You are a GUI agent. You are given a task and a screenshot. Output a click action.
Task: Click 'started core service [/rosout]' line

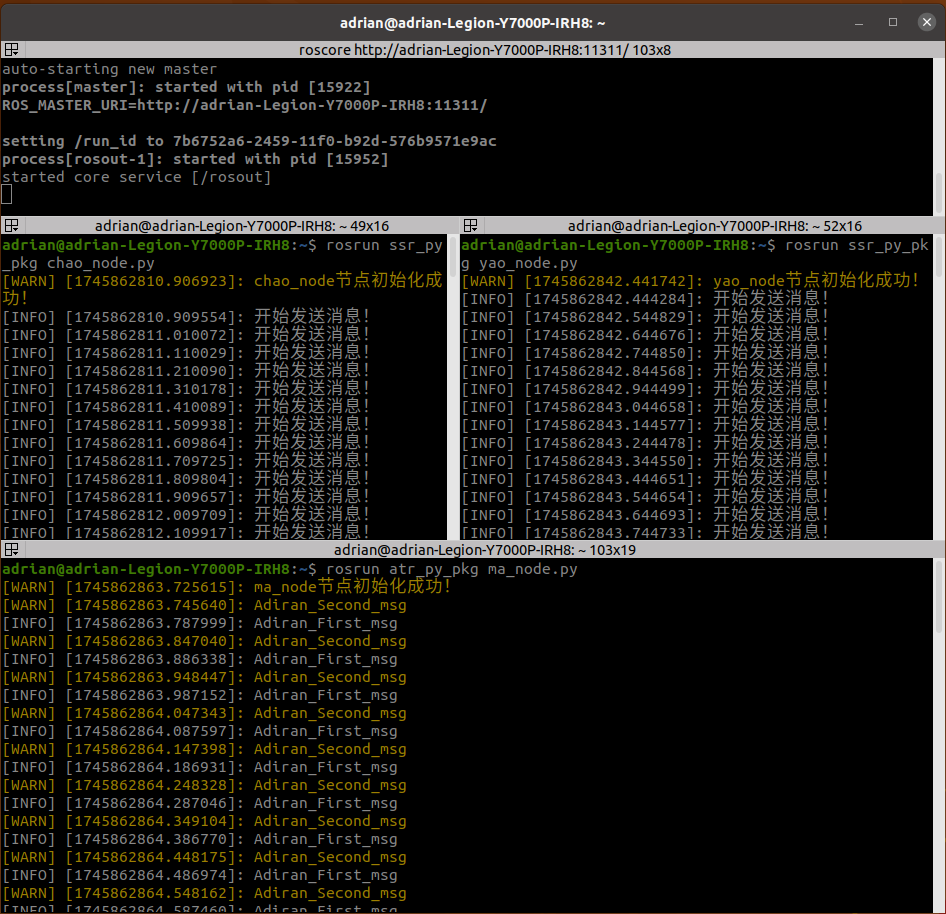coord(136,177)
